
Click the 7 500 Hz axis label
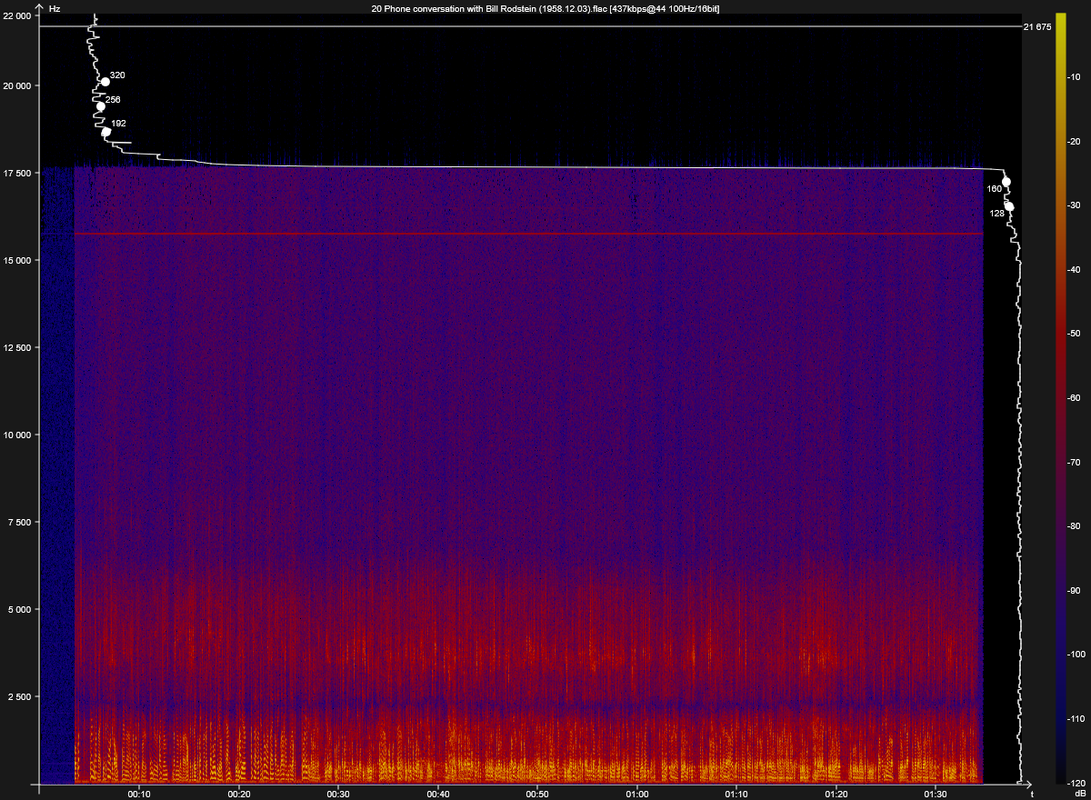(19, 522)
